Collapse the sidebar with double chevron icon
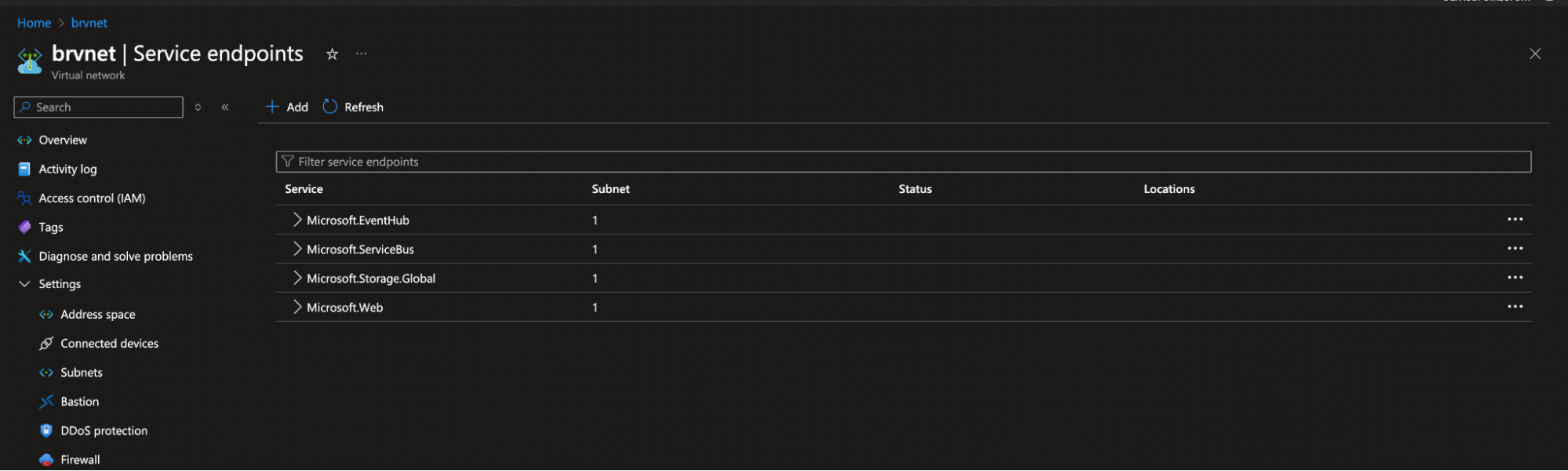The height and width of the screenshot is (471, 1568). click(225, 108)
